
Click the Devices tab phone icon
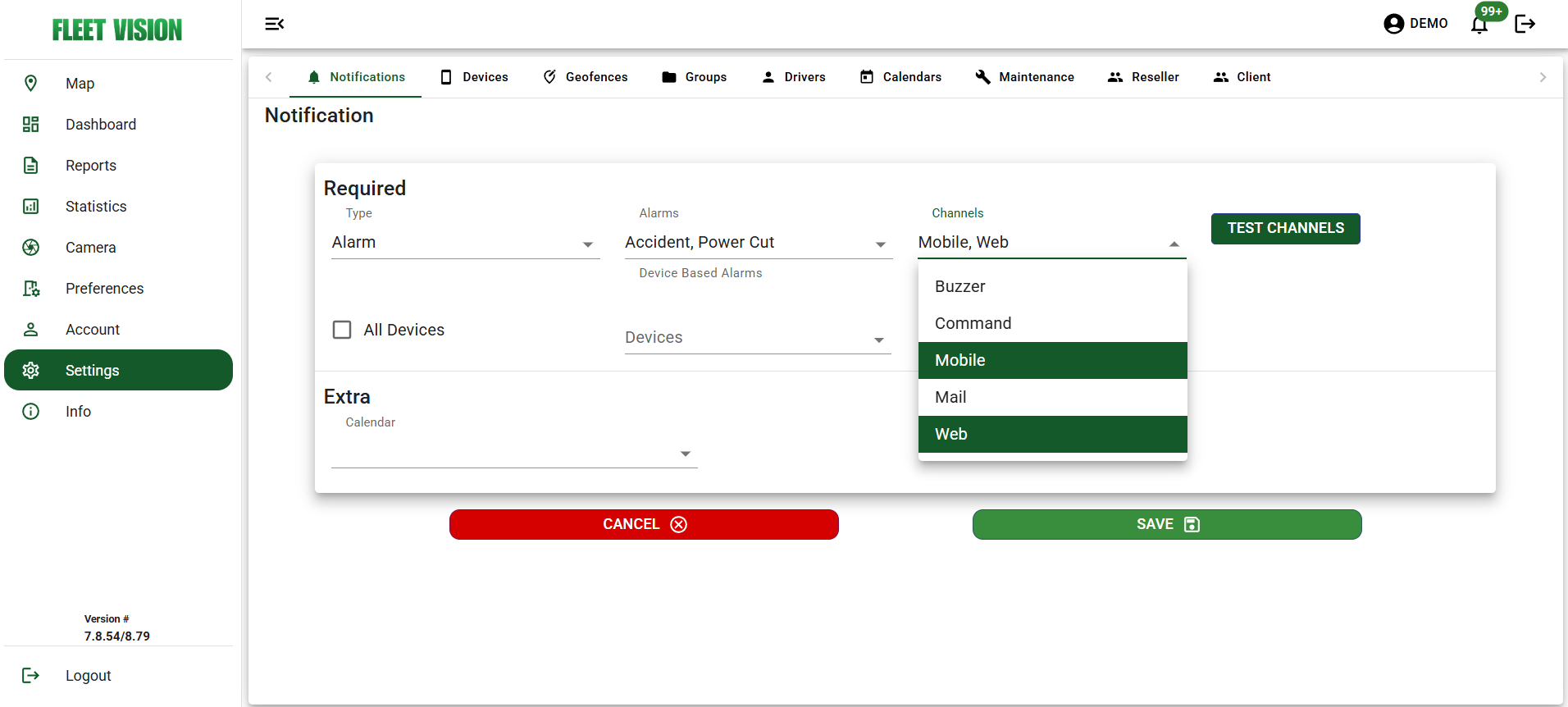tap(446, 77)
